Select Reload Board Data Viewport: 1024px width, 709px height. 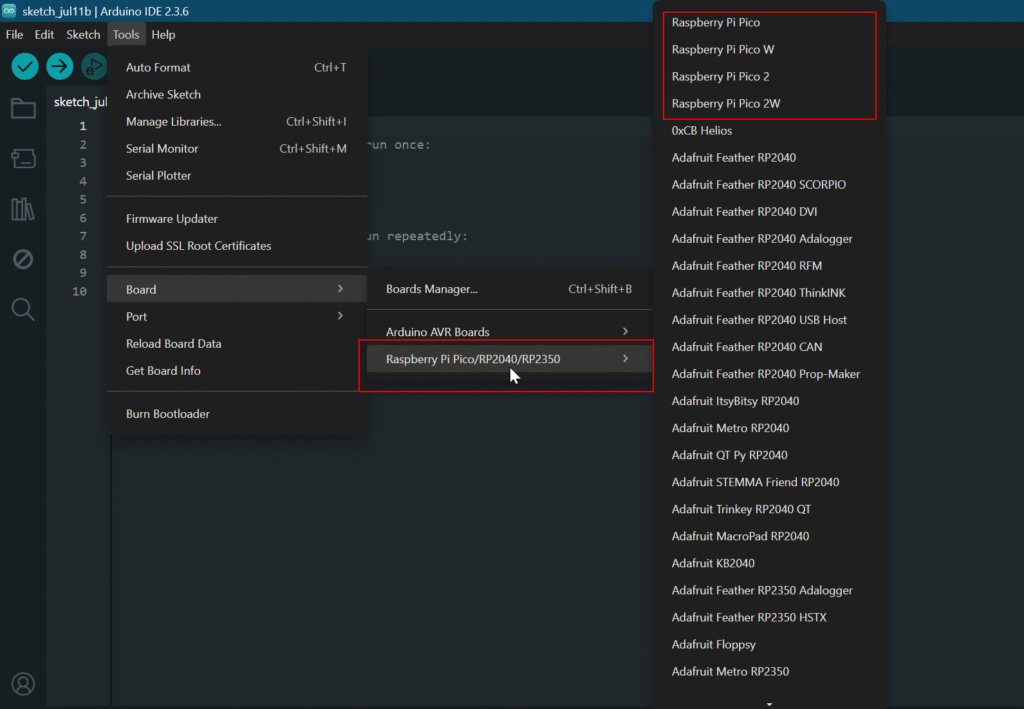pos(236,343)
